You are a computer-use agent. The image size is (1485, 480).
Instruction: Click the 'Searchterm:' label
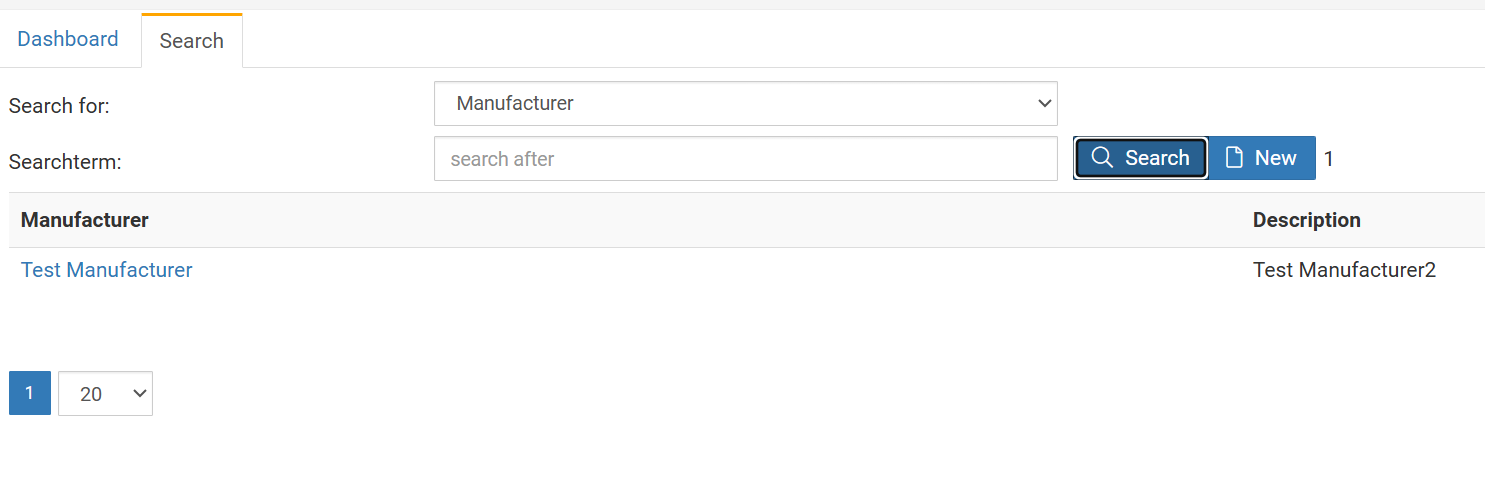65,161
